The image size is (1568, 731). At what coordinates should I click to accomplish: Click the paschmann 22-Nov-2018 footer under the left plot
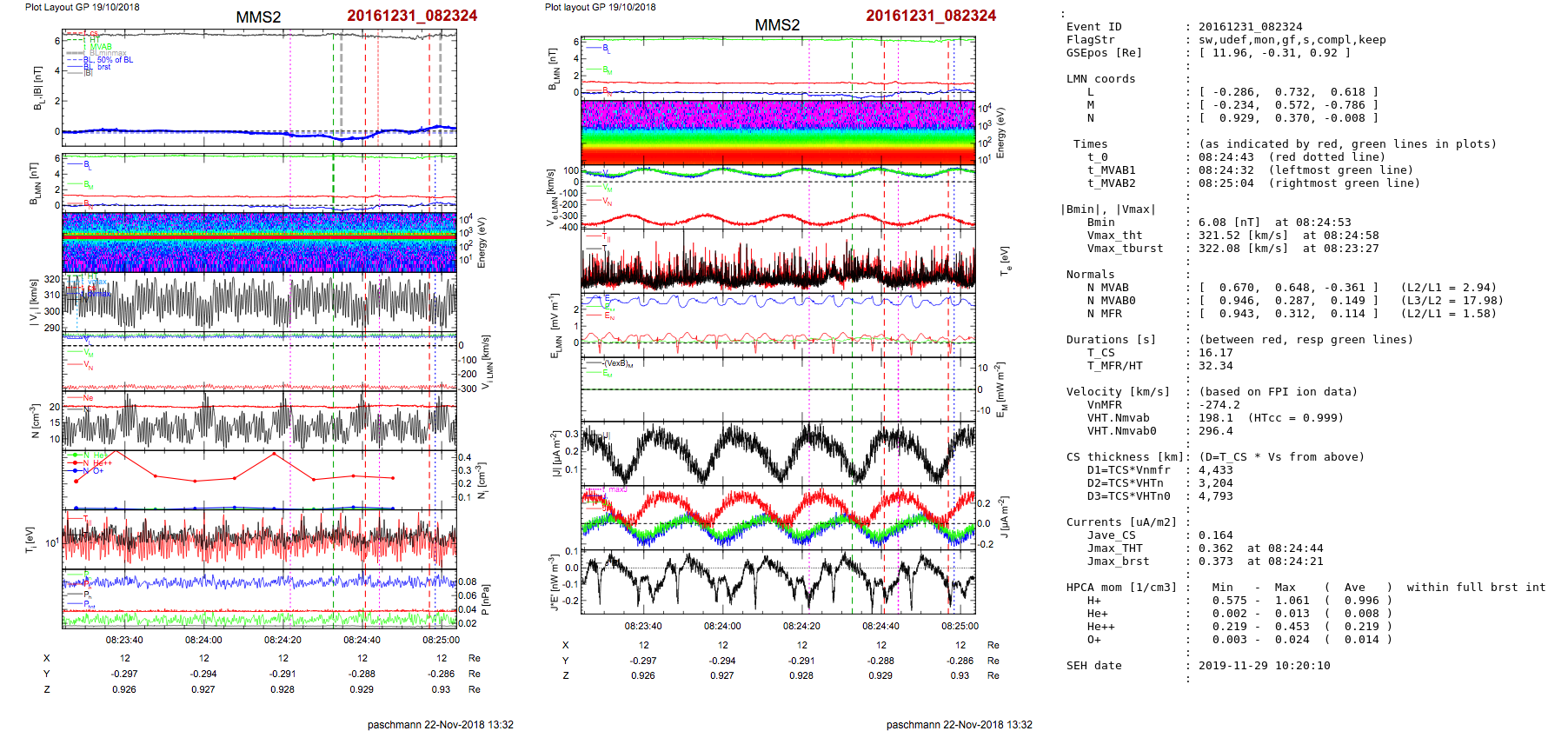tap(440, 724)
